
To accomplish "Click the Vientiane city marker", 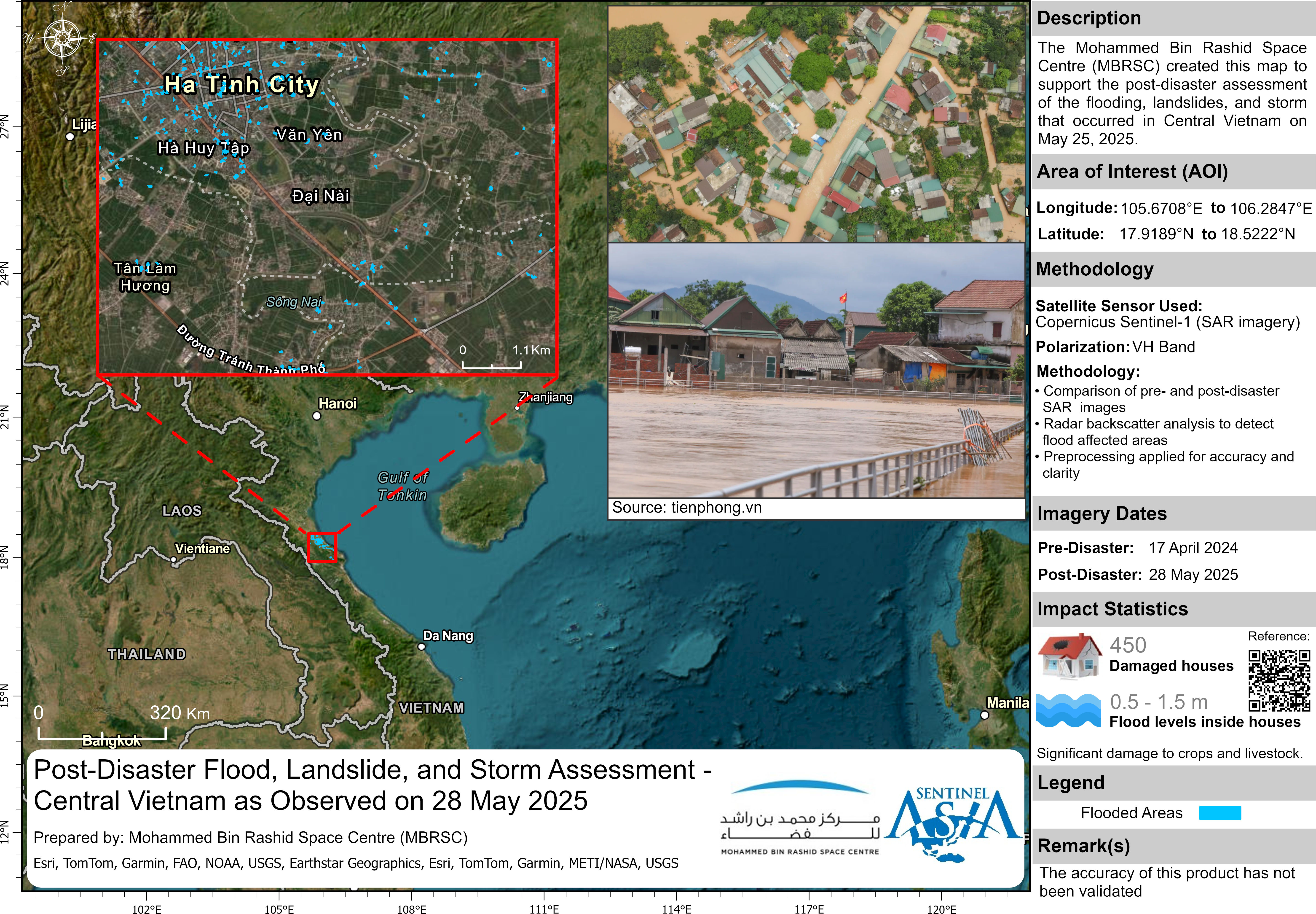I will point(173,559).
